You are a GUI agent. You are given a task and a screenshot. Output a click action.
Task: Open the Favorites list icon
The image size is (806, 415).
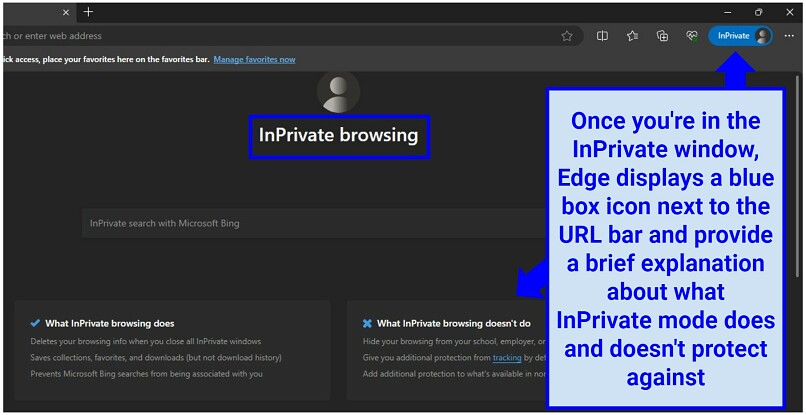tap(632, 36)
